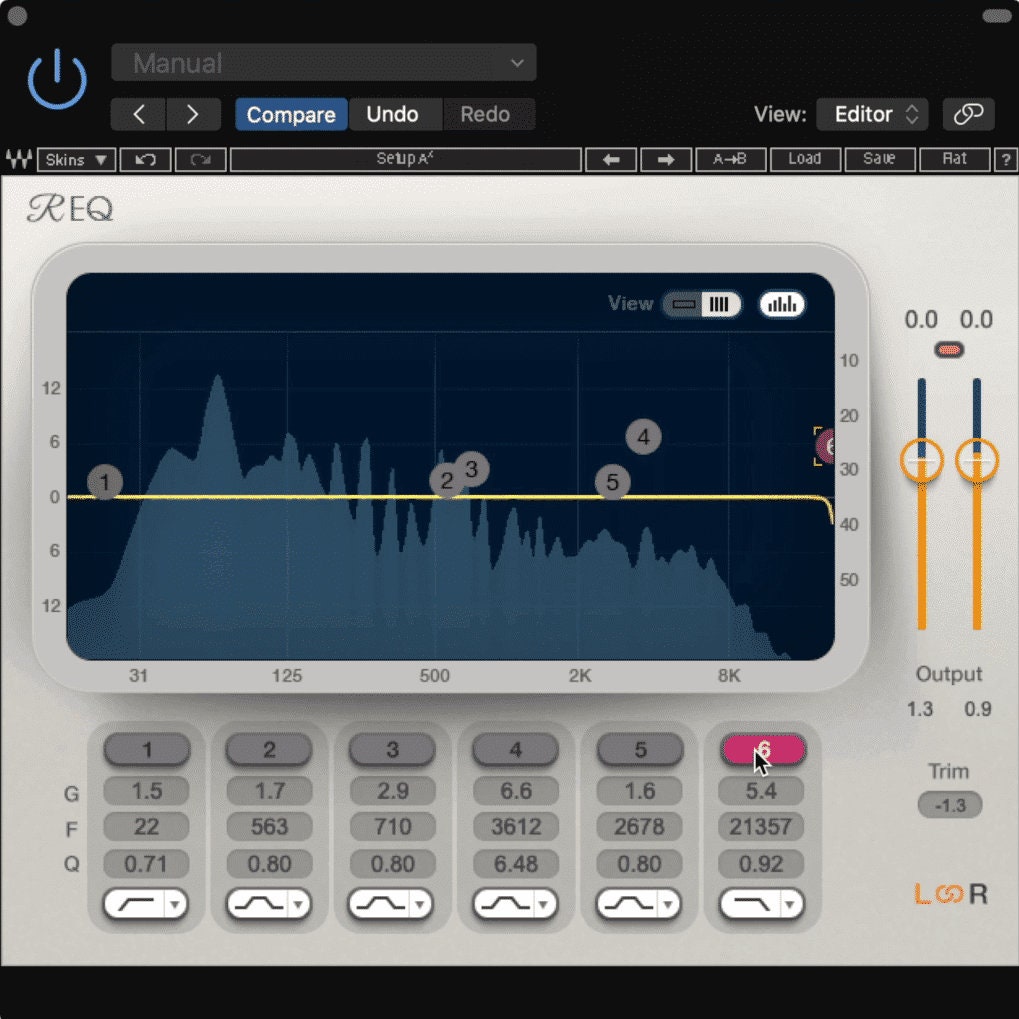Click band 1 Q value 0.71
Screen dimensions: 1019x1019
[147, 864]
